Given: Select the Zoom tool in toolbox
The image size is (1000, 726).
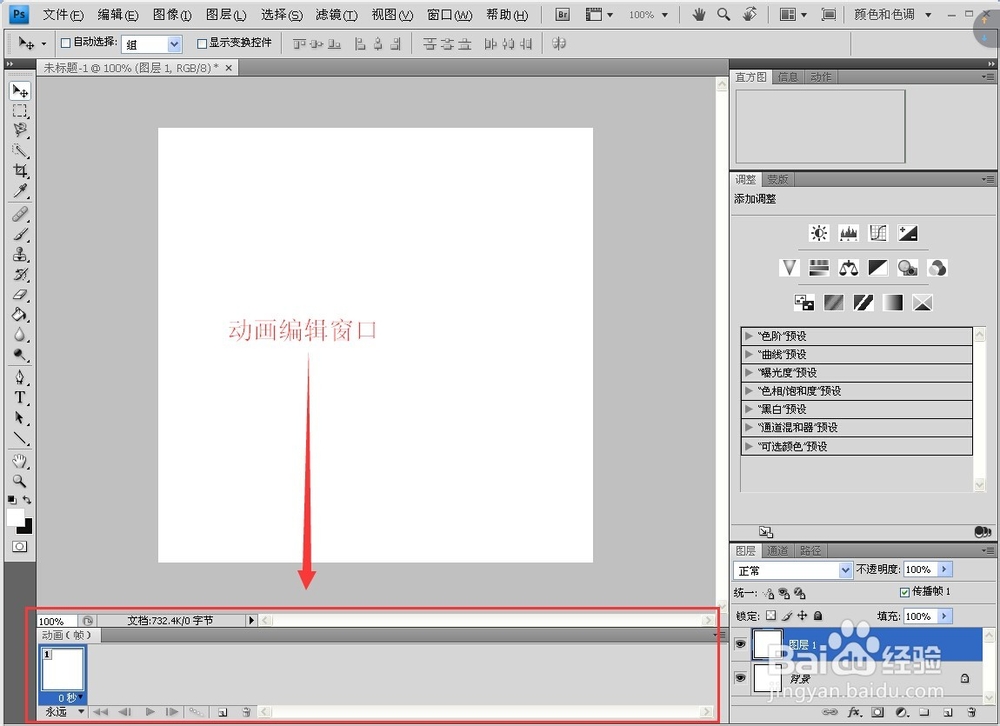Looking at the screenshot, I should click(20, 480).
